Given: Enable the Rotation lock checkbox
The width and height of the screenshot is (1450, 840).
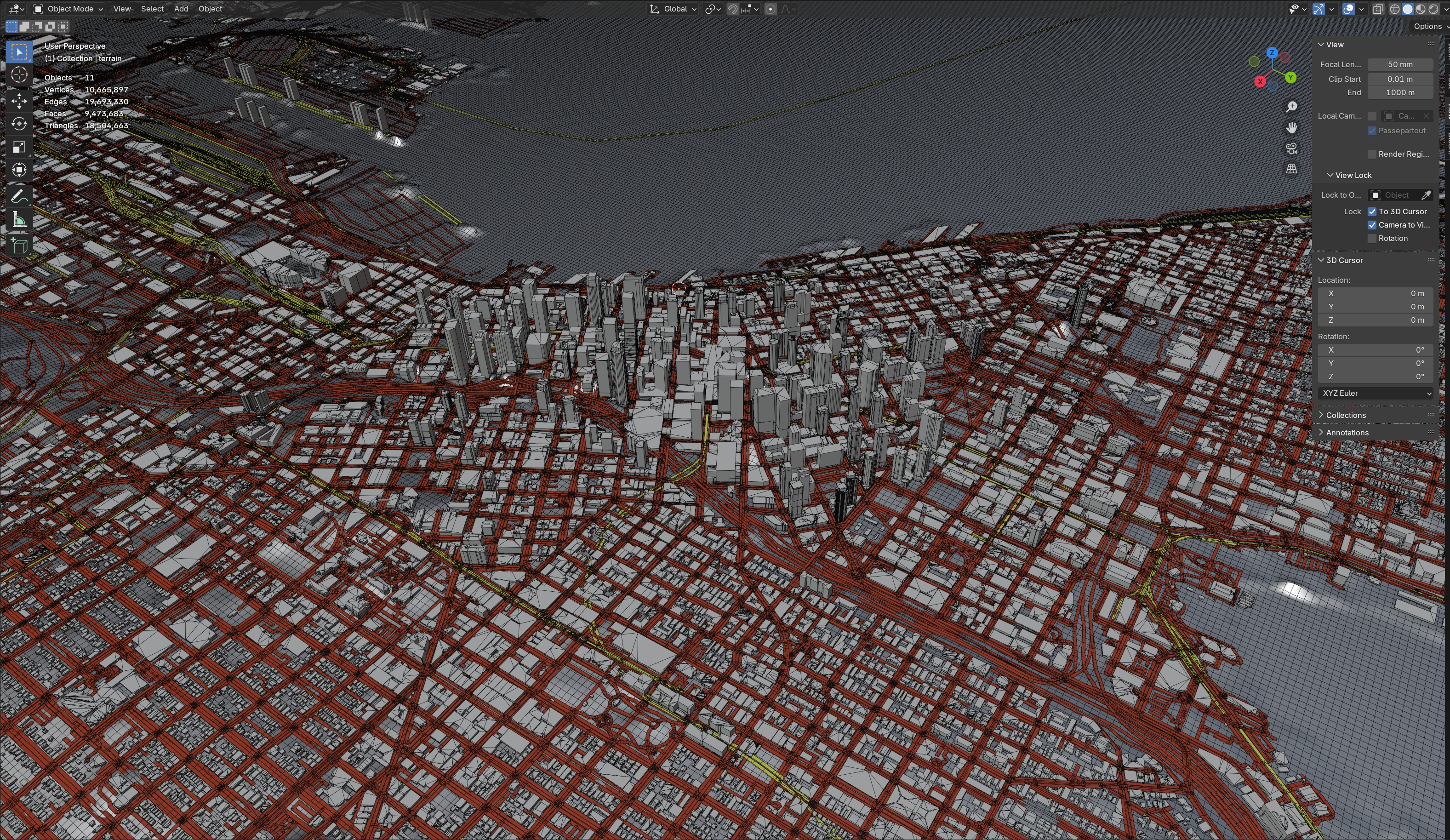Looking at the screenshot, I should [x=1372, y=238].
